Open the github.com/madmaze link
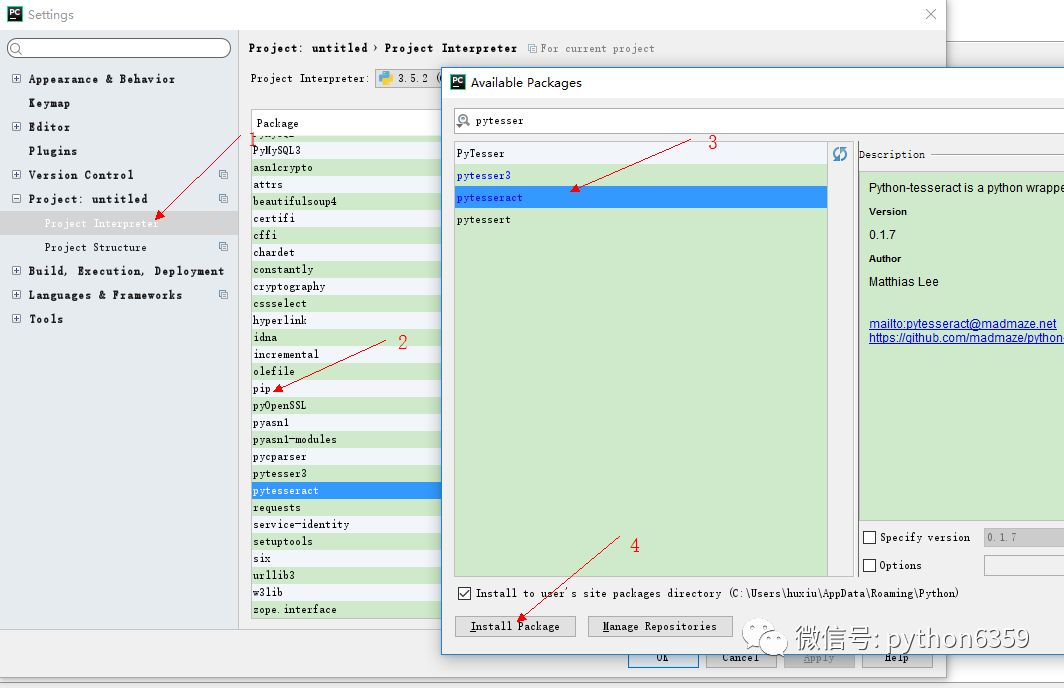The image size is (1064, 688). coord(966,337)
